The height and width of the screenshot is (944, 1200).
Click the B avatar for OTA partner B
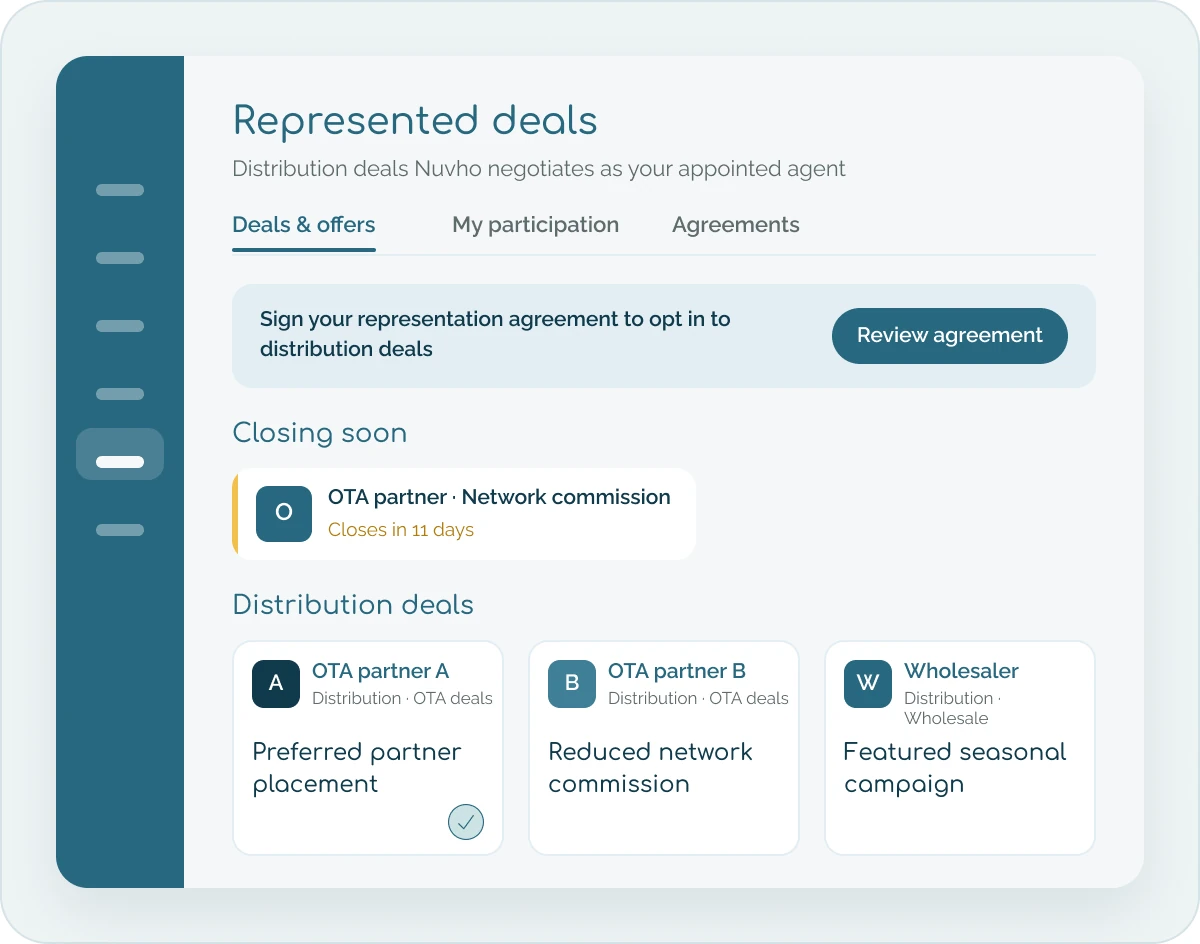point(572,684)
